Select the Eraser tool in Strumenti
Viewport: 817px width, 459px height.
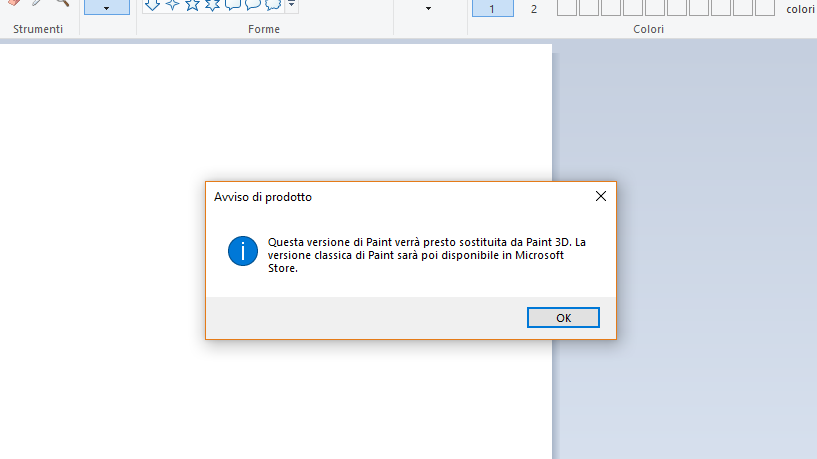click(x=15, y=3)
